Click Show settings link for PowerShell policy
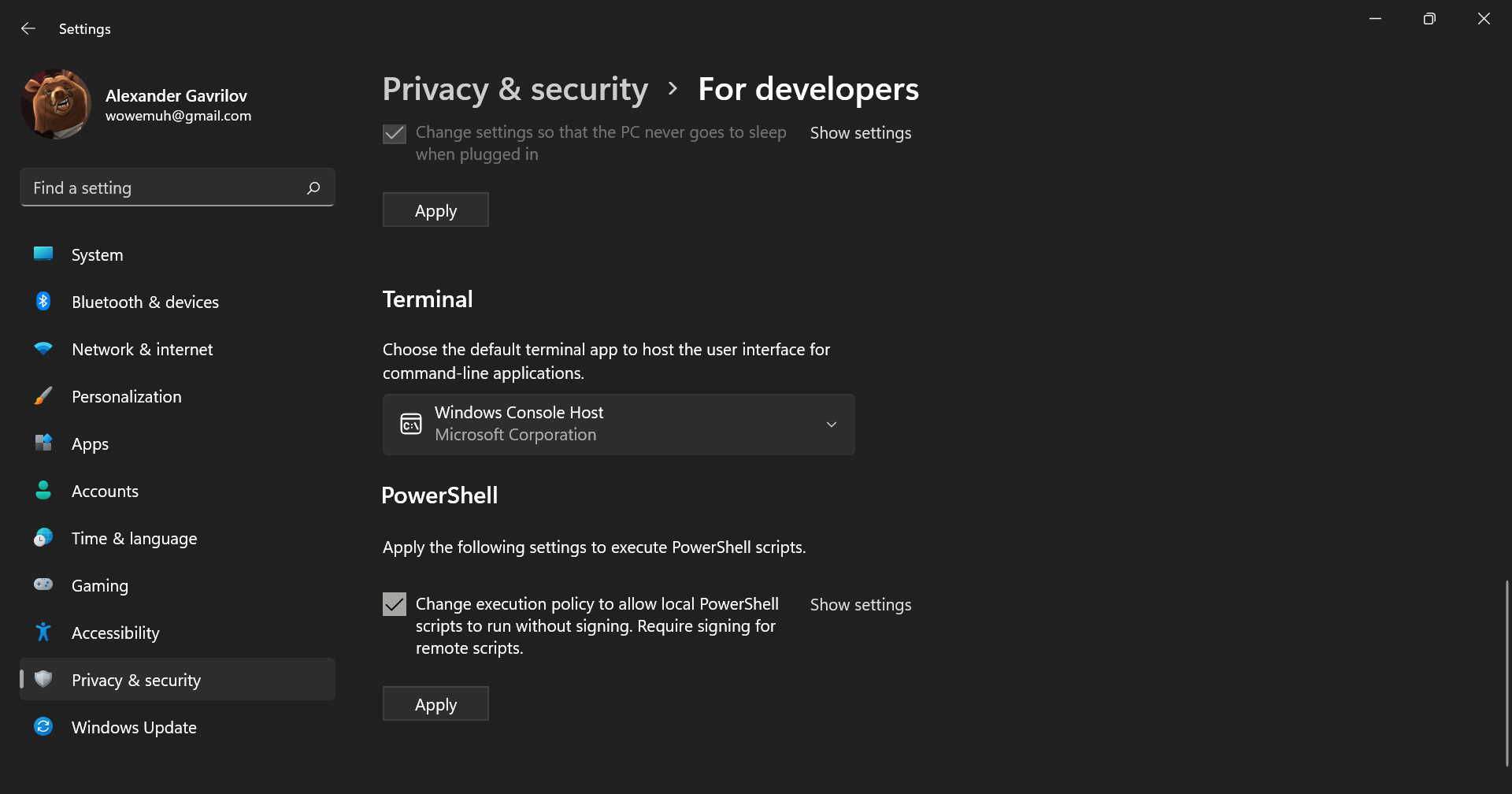This screenshot has width=1512, height=794. (861, 605)
